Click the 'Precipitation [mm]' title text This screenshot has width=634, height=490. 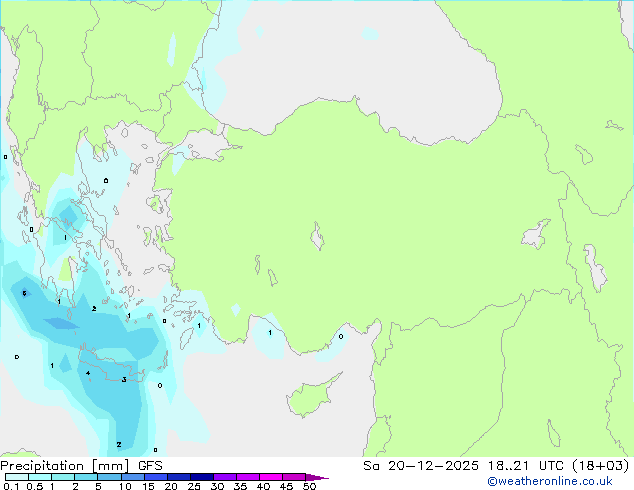click(65, 466)
